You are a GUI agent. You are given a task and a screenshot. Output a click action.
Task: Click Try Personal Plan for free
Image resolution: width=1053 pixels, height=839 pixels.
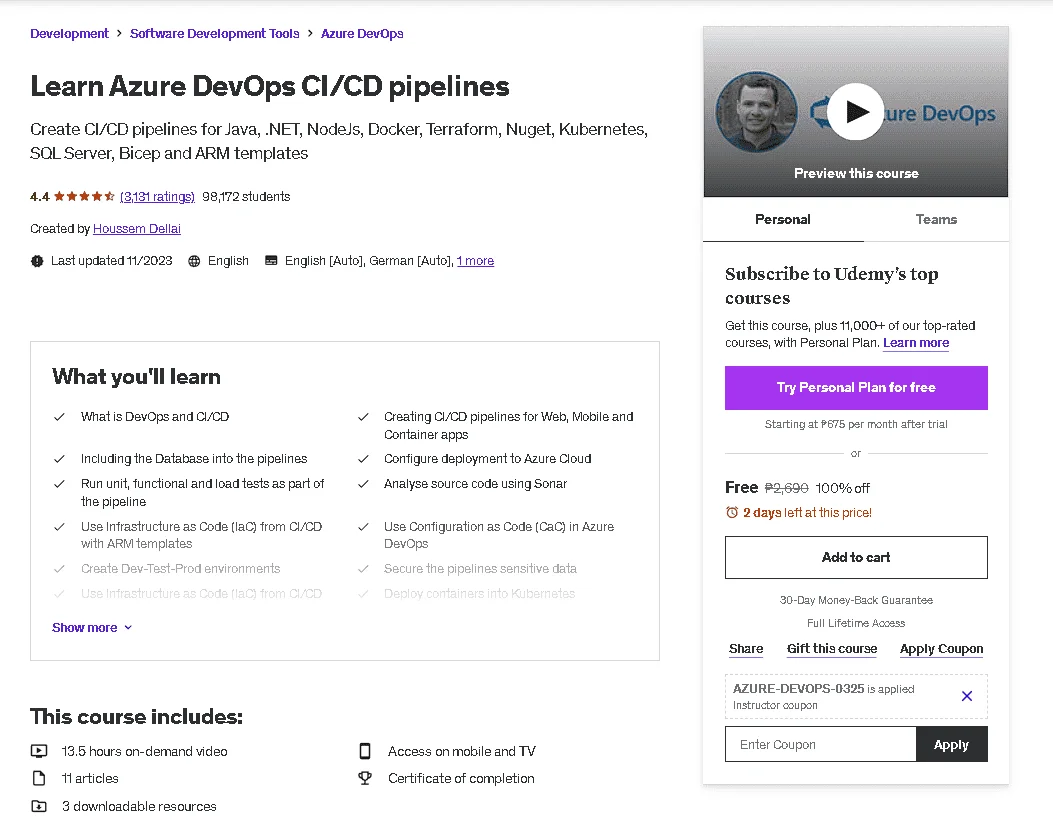pyautogui.click(x=856, y=388)
